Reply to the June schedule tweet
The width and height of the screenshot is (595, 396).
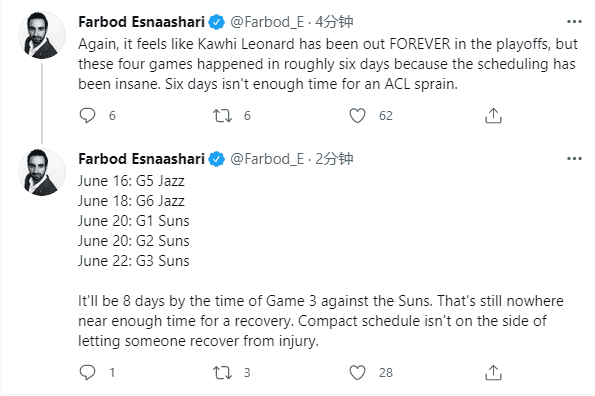tap(87, 372)
